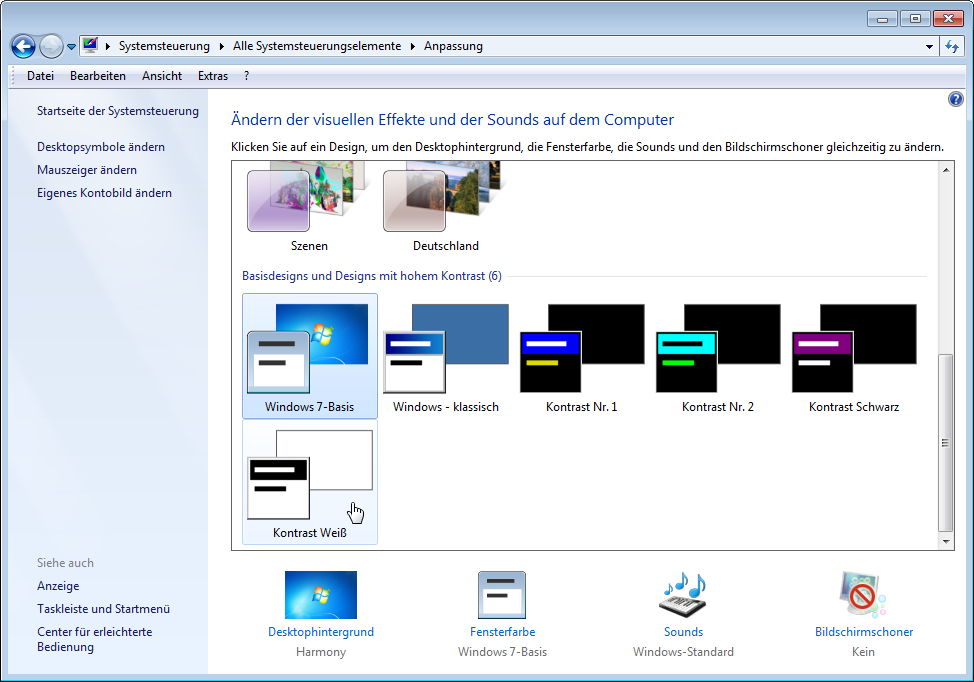Viewport: 974px width, 682px height.
Task: Click Anpassung breadcrumb
Action: [x=453, y=46]
